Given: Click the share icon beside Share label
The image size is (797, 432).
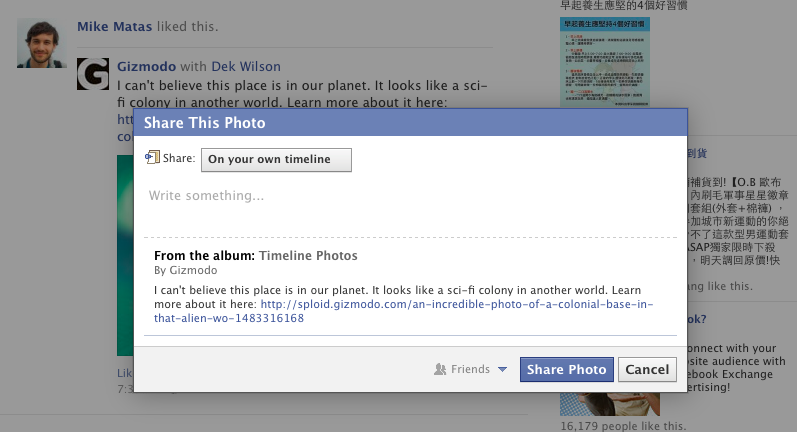Looking at the screenshot, I should (x=152, y=158).
